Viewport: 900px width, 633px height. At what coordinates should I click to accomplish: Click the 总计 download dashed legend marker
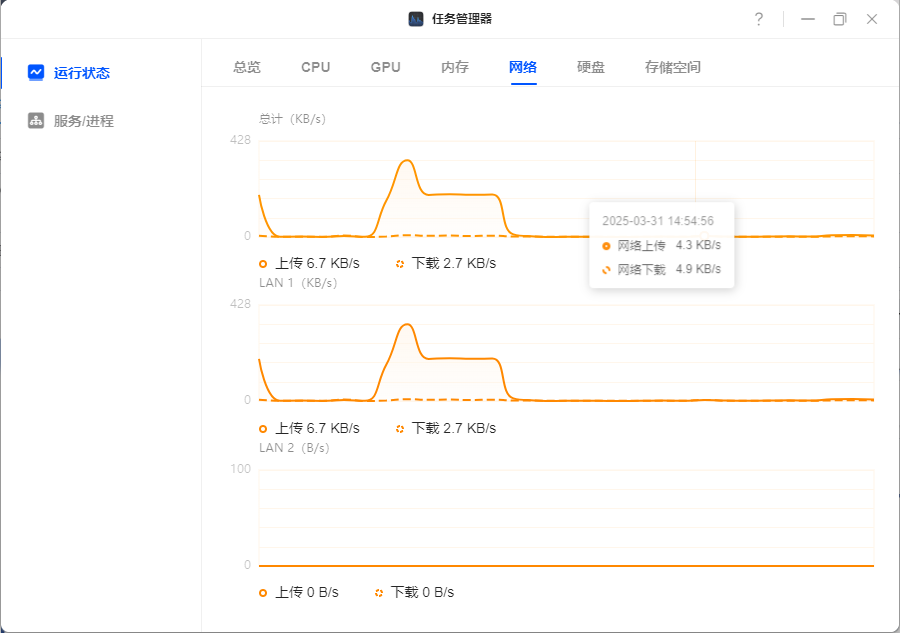click(399, 264)
